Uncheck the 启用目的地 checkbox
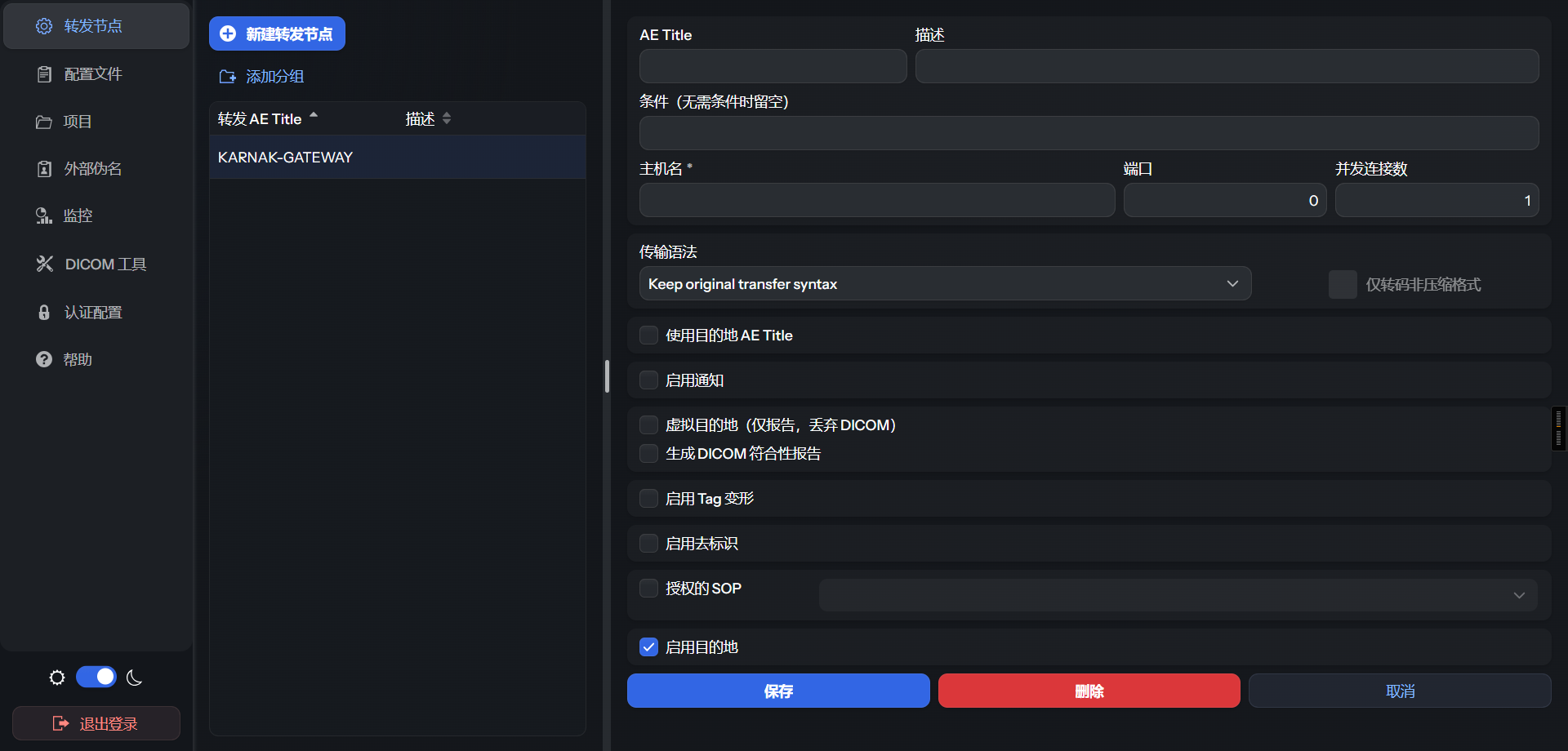 coord(648,647)
